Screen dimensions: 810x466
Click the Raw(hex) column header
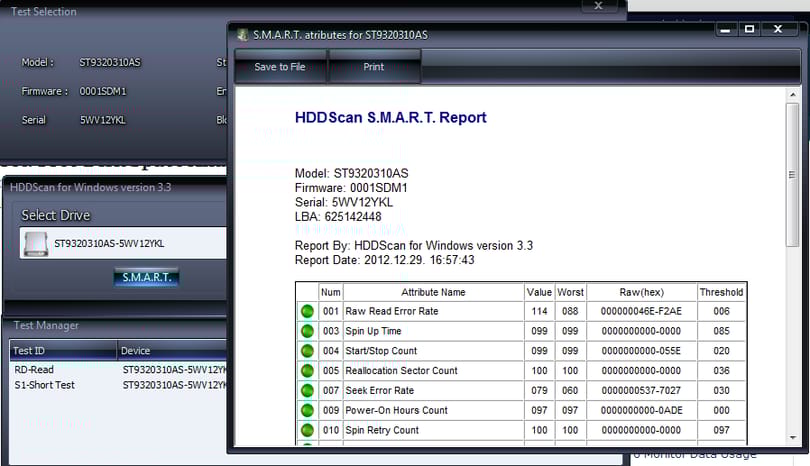point(641,292)
